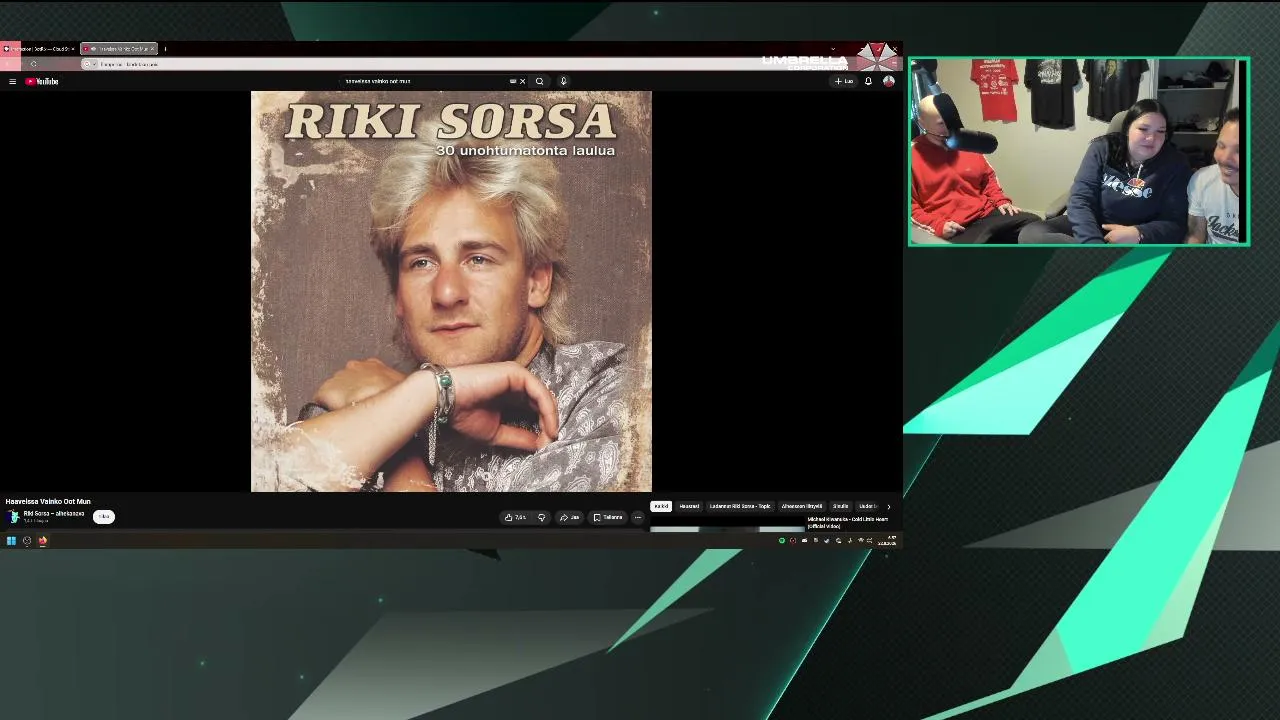Screen dimensions: 1280x720
Task: Open the taskbar clock and date
Action: coord(887,541)
